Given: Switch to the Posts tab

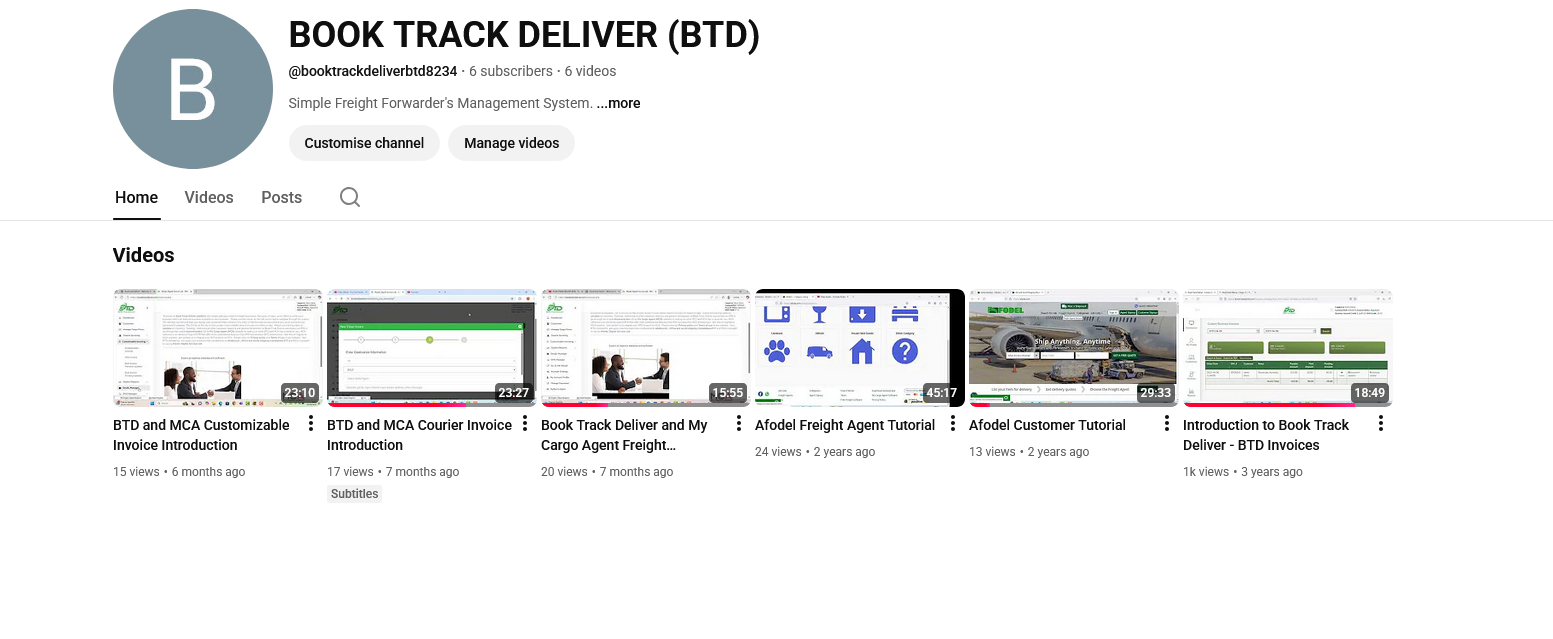Looking at the screenshot, I should coord(281,197).
